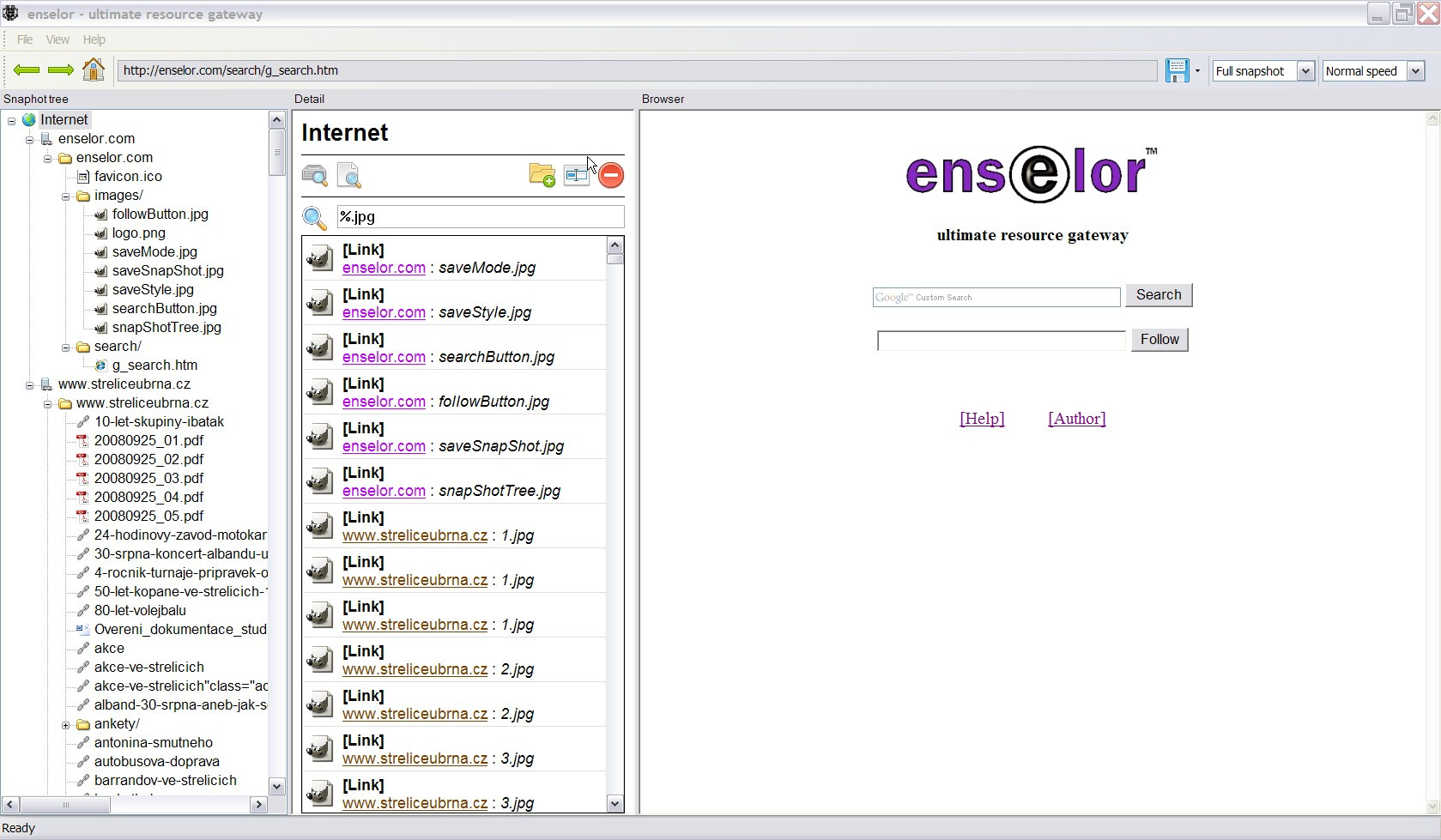The width and height of the screenshot is (1441, 840).
Task: Click the Google Custom Search field
Action: tap(996, 297)
